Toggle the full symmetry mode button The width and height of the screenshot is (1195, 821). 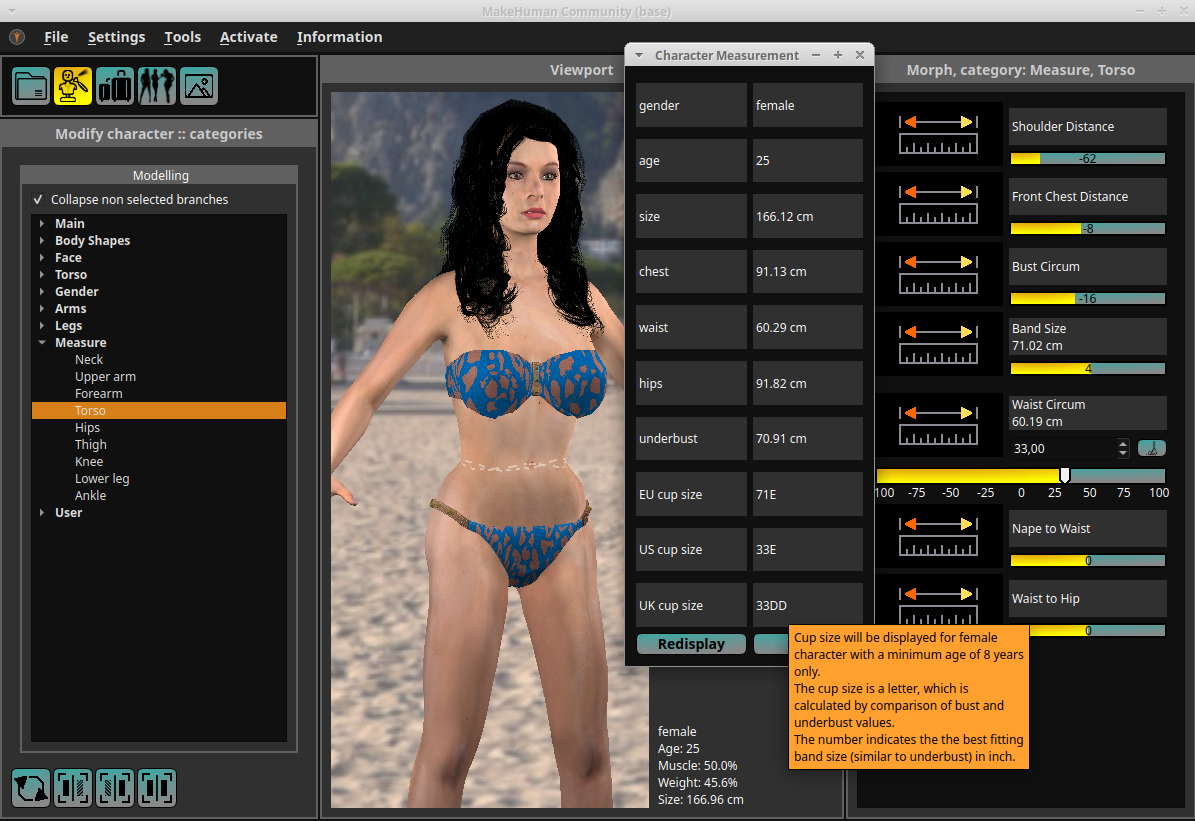(157, 788)
